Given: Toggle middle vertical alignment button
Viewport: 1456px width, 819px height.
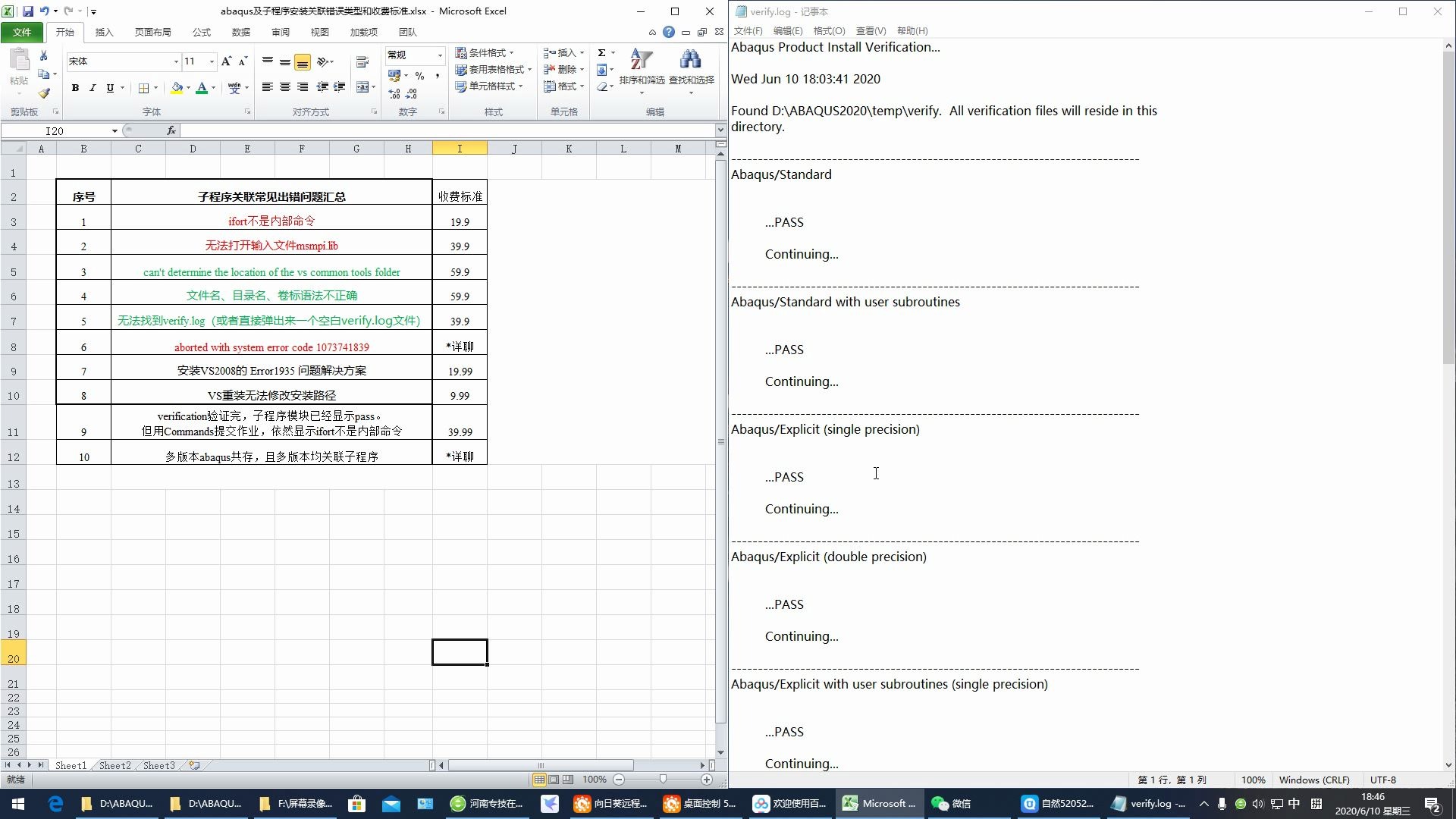Looking at the screenshot, I should (284, 61).
